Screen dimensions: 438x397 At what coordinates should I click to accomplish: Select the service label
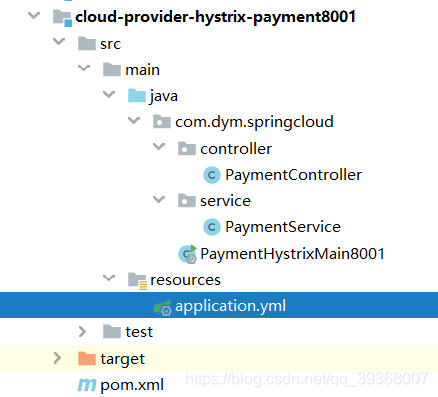225,201
